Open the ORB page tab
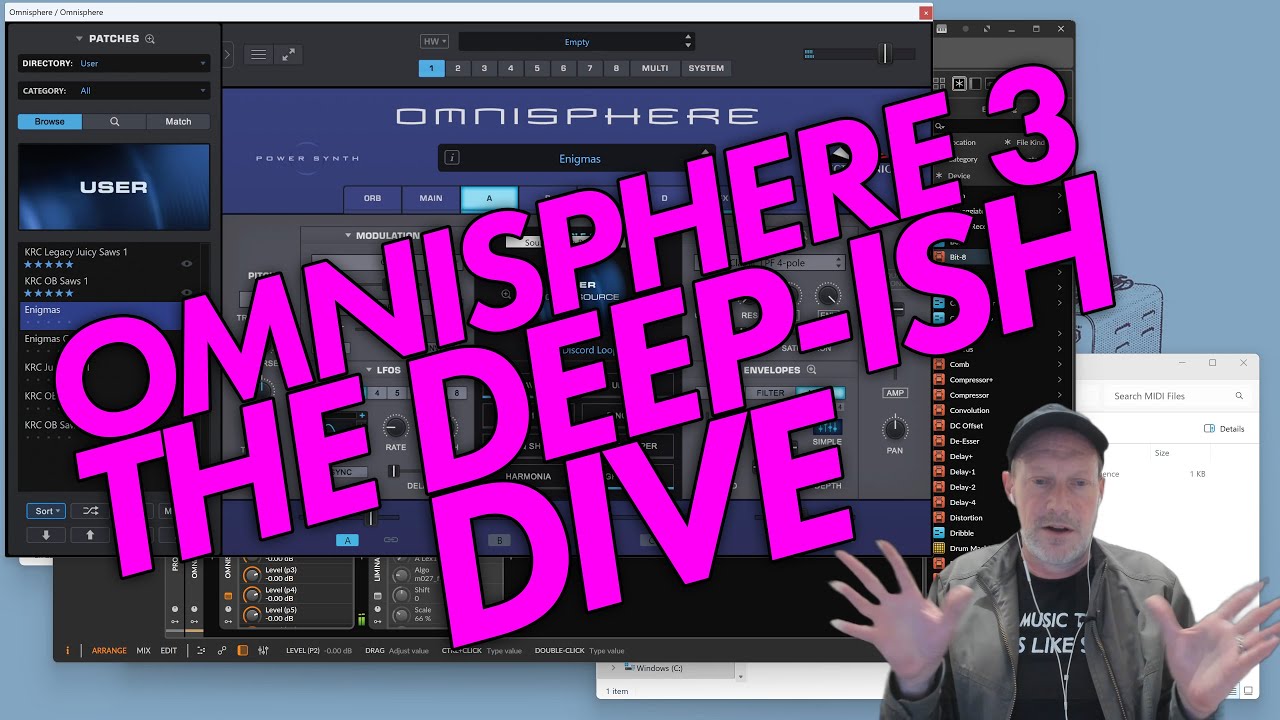 (372, 198)
